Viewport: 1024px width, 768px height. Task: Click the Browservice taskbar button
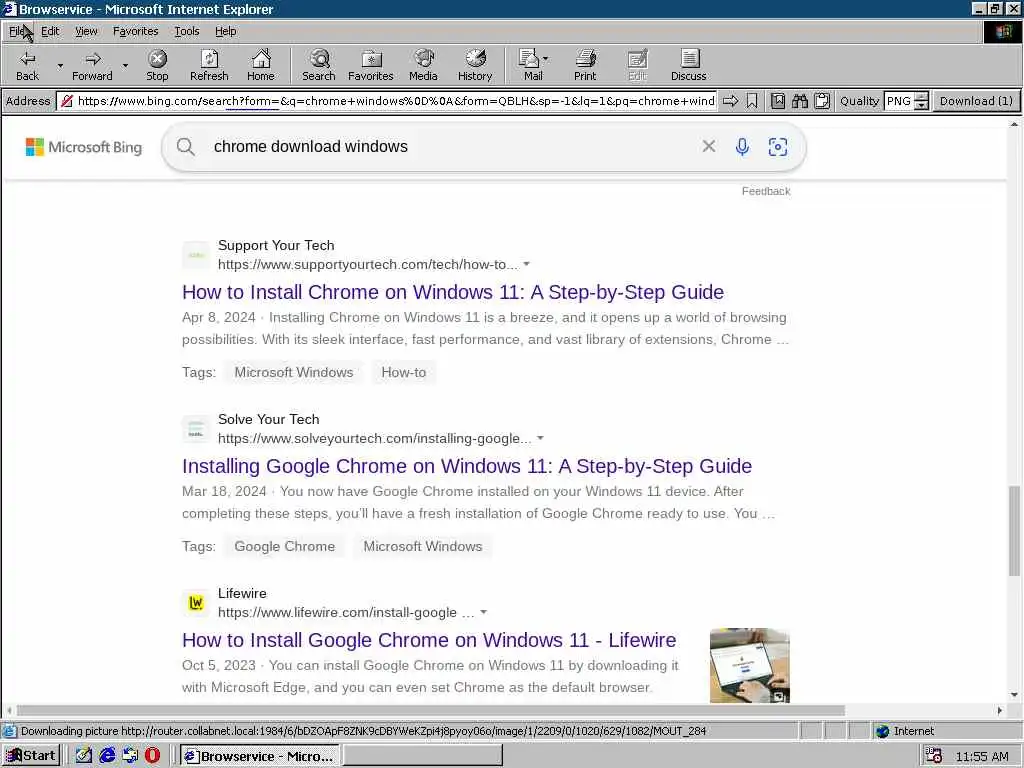tap(259, 756)
